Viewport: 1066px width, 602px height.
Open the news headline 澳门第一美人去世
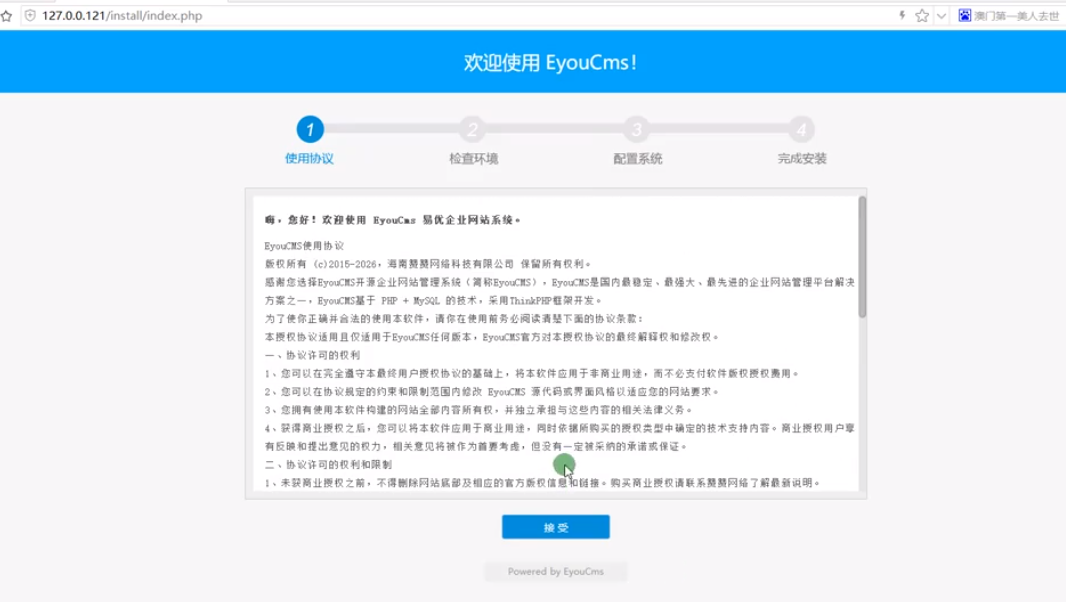pyautogui.click(x=1016, y=16)
